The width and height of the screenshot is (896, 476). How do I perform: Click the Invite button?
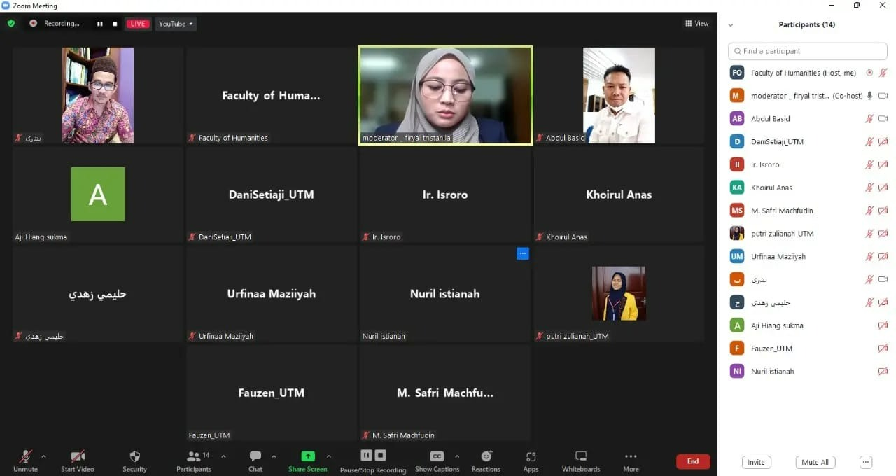point(756,462)
